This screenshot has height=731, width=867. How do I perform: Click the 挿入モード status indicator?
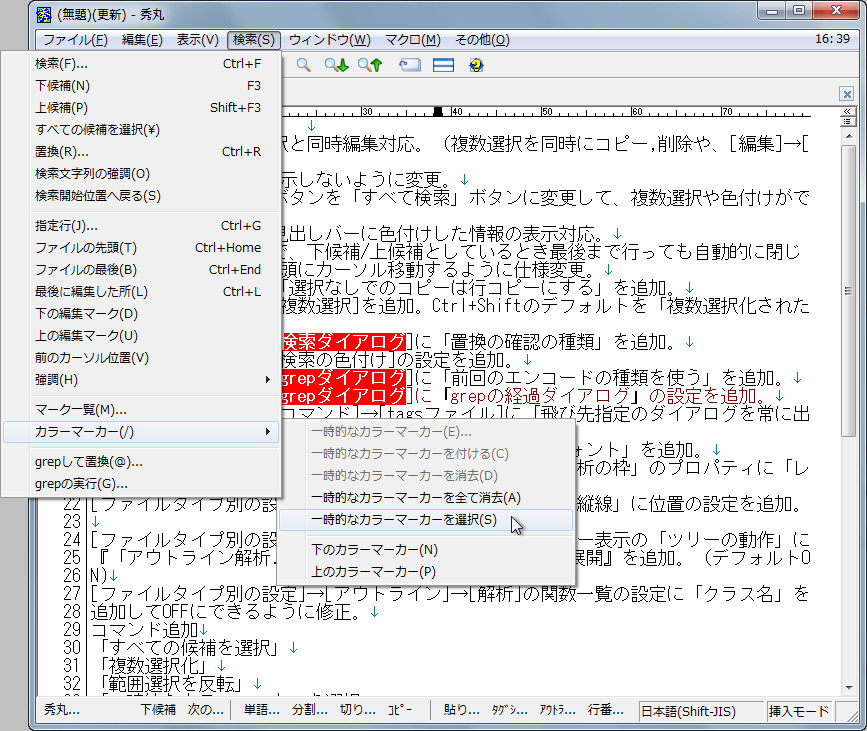(800, 711)
